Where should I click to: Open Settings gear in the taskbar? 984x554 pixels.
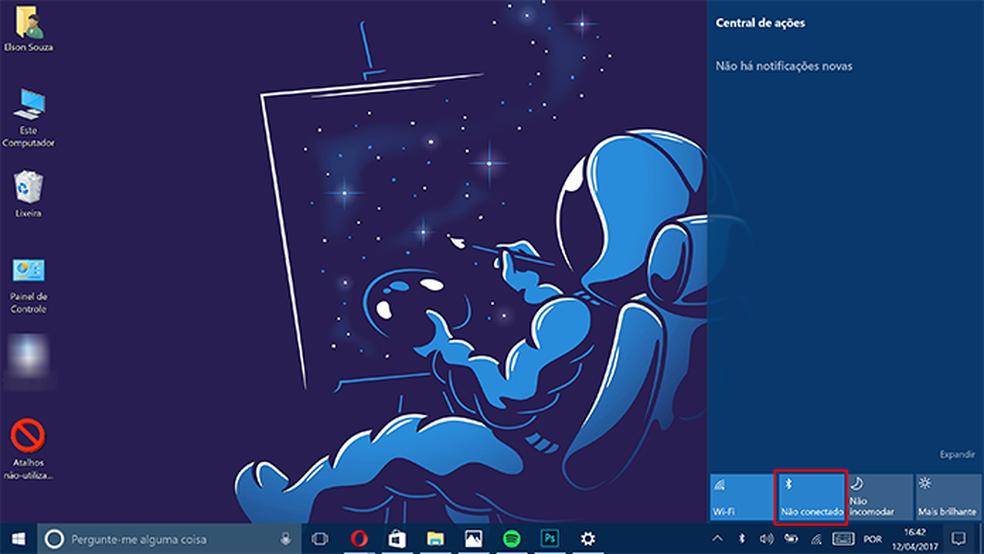(x=588, y=539)
